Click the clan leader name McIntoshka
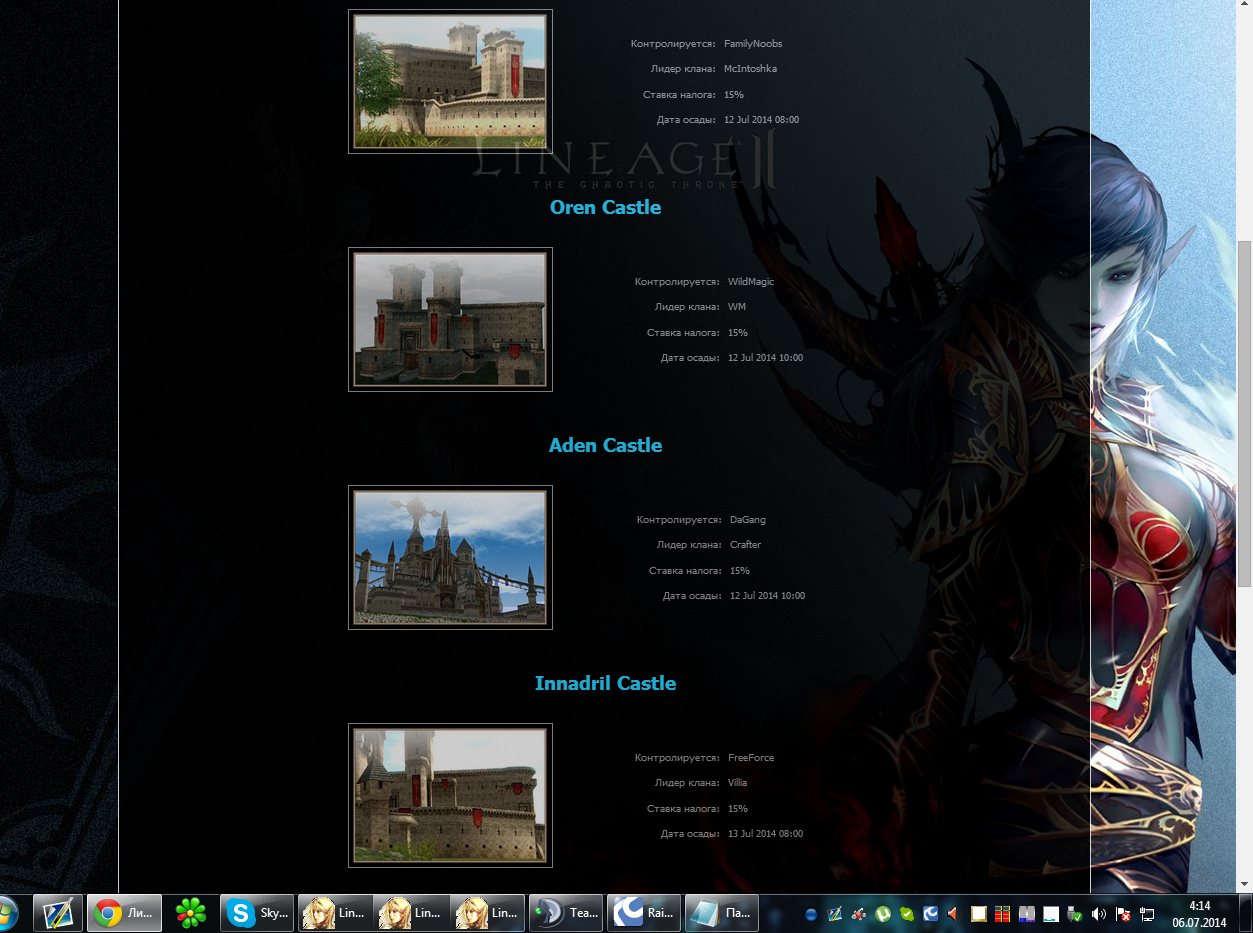The image size is (1253, 933). pyautogui.click(x=750, y=69)
